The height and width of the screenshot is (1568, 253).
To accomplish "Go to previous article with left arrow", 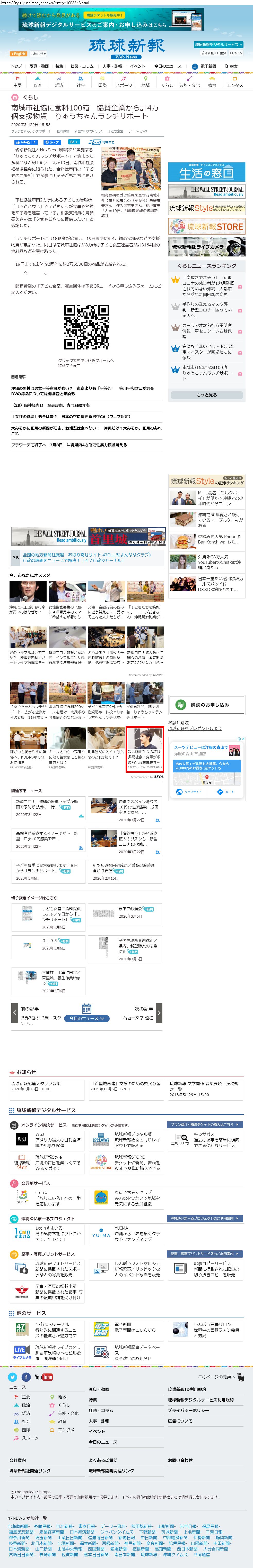I will [x=15, y=1013].
